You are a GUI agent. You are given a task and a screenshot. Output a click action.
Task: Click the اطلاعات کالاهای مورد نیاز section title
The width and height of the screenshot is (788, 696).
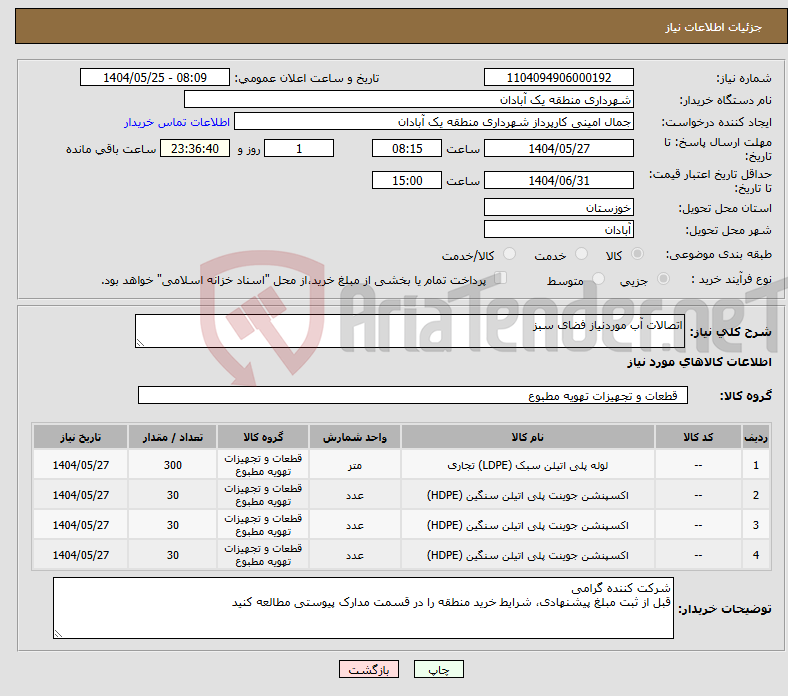(x=699, y=362)
